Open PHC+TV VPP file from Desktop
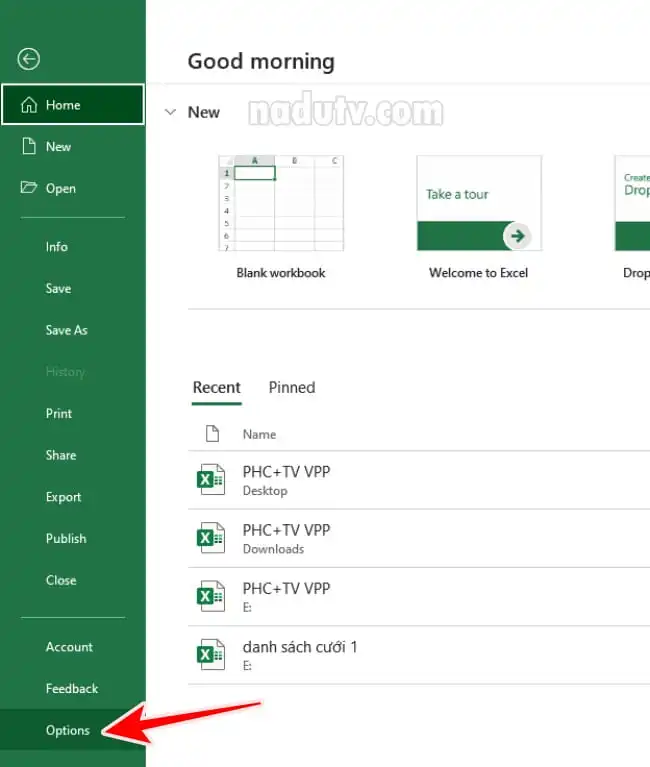The width and height of the screenshot is (650, 767). [419, 480]
